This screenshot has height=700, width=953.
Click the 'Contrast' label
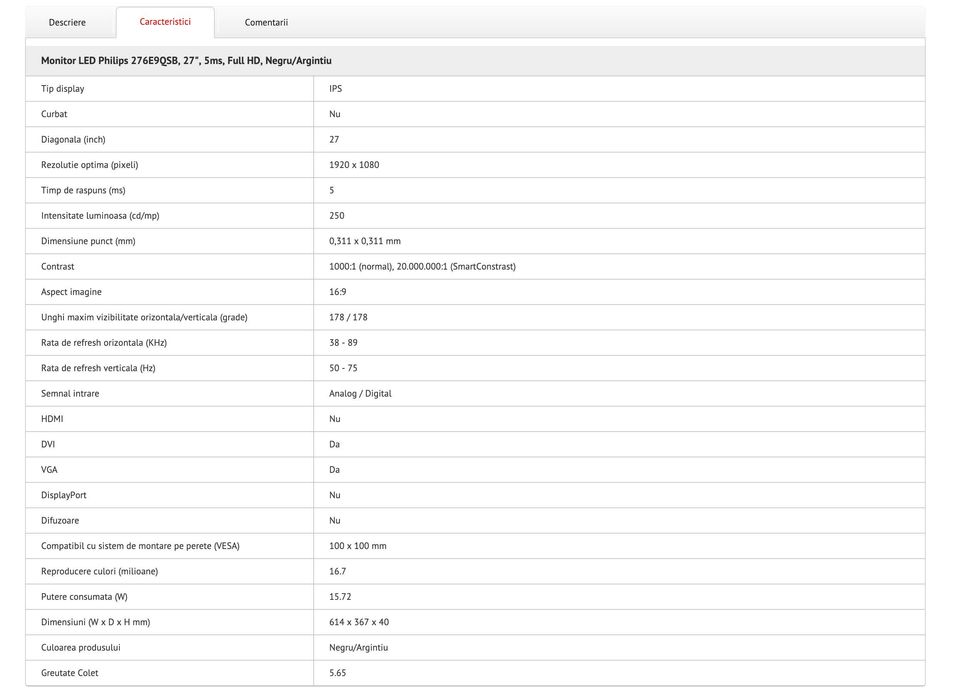pos(58,267)
